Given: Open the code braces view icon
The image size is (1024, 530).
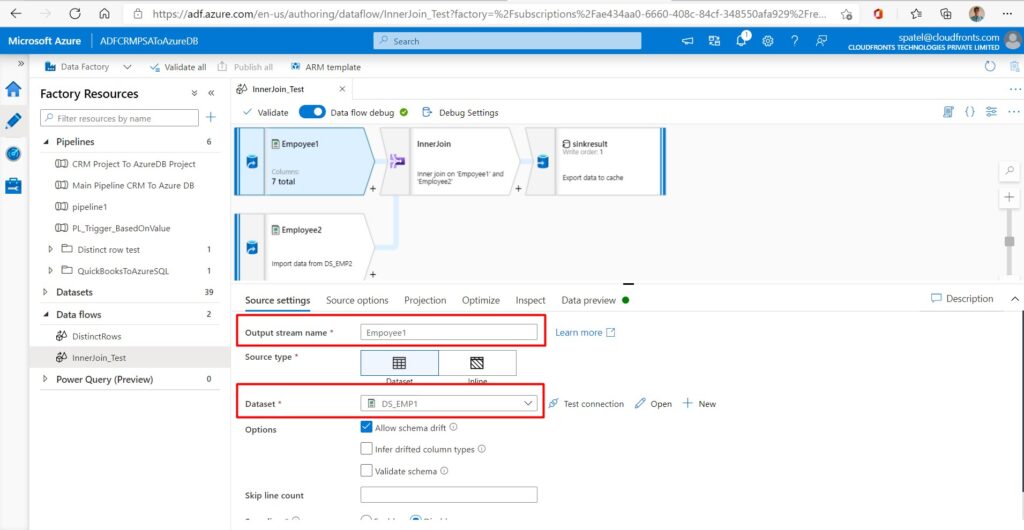Looking at the screenshot, I should point(970,112).
